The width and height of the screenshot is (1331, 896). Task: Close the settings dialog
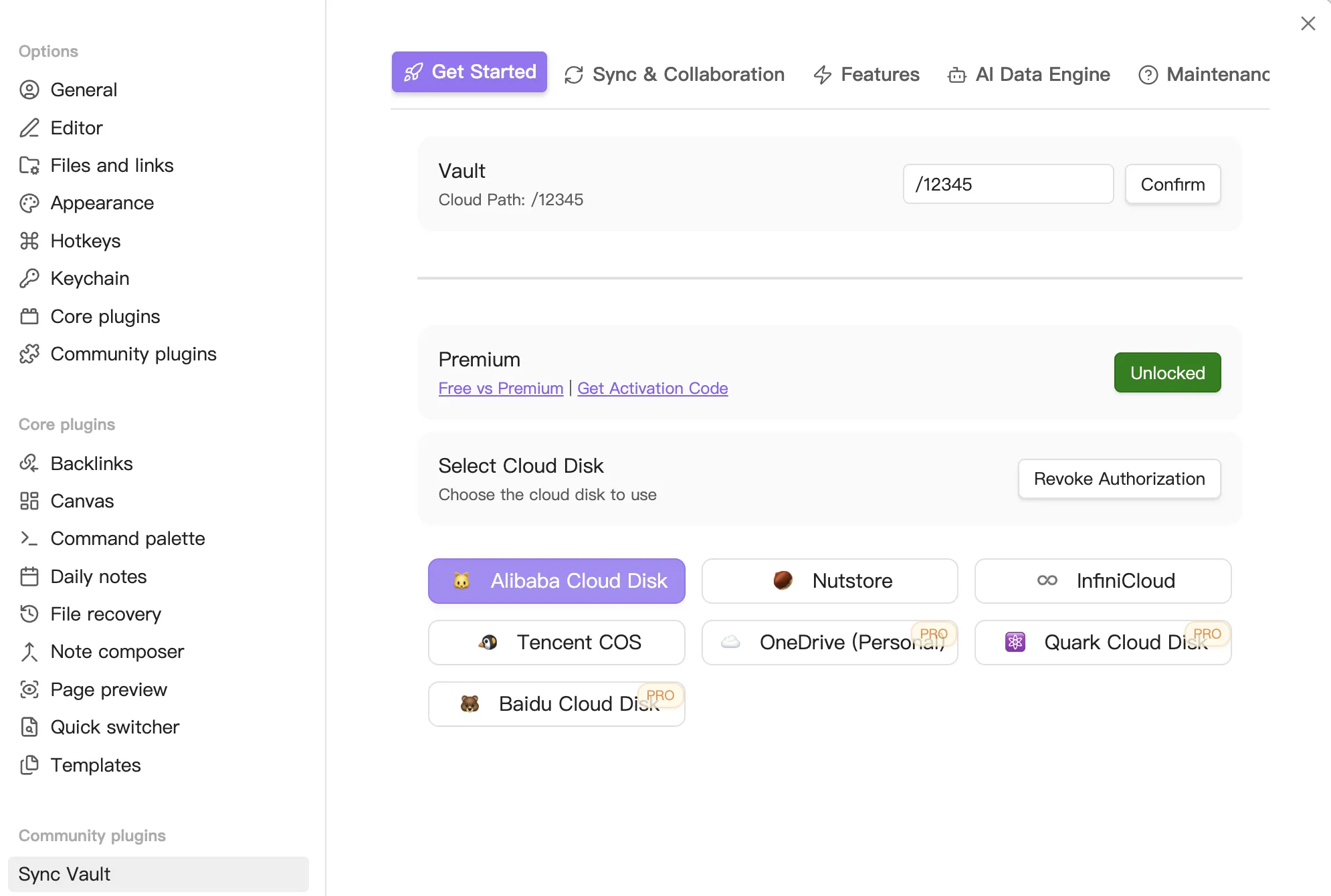tap(1308, 23)
